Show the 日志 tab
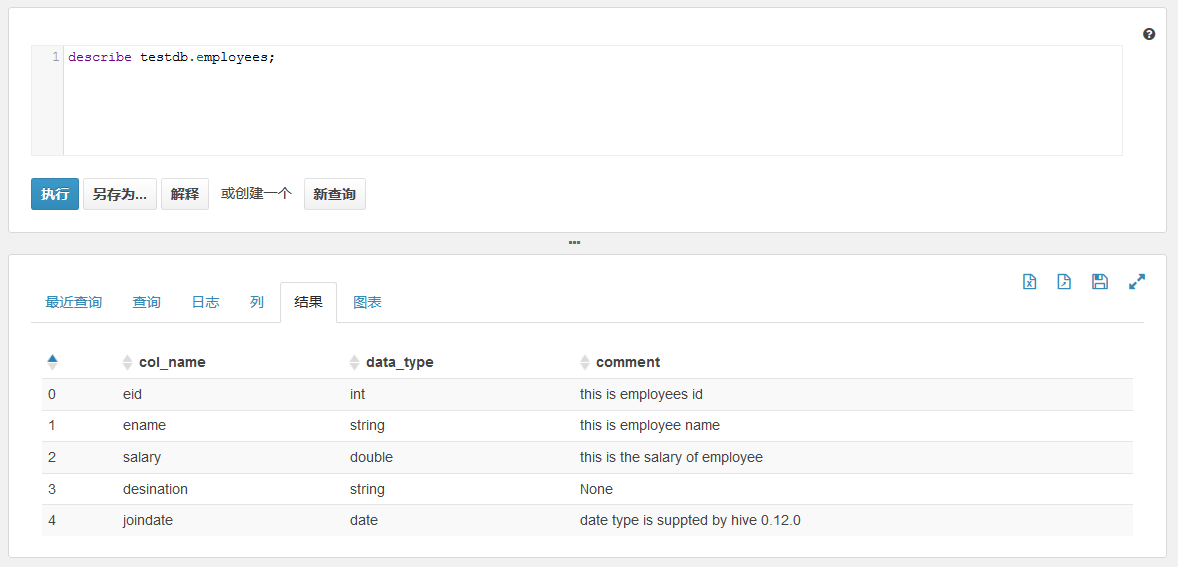The width and height of the screenshot is (1178, 567). point(205,302)
